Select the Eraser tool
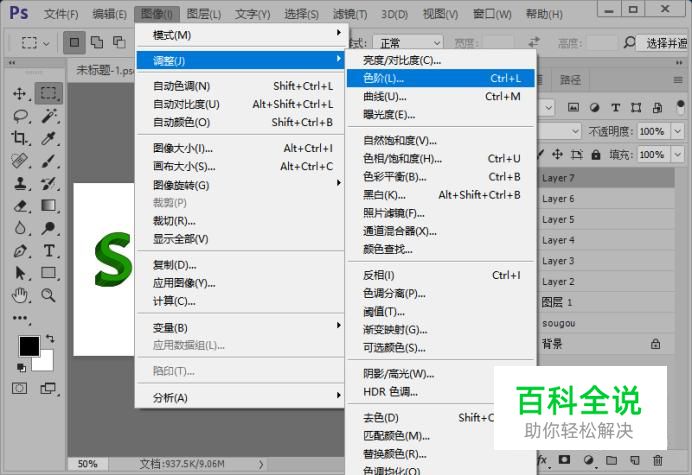 (20, 206)
